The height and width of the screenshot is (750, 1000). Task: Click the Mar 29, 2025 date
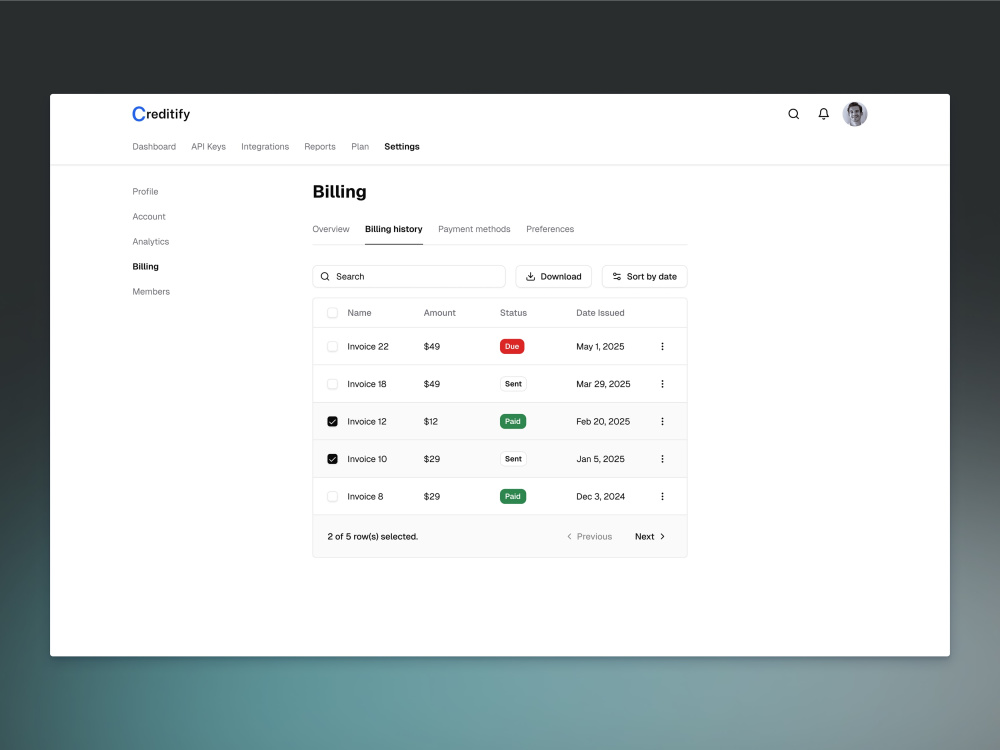603,384
